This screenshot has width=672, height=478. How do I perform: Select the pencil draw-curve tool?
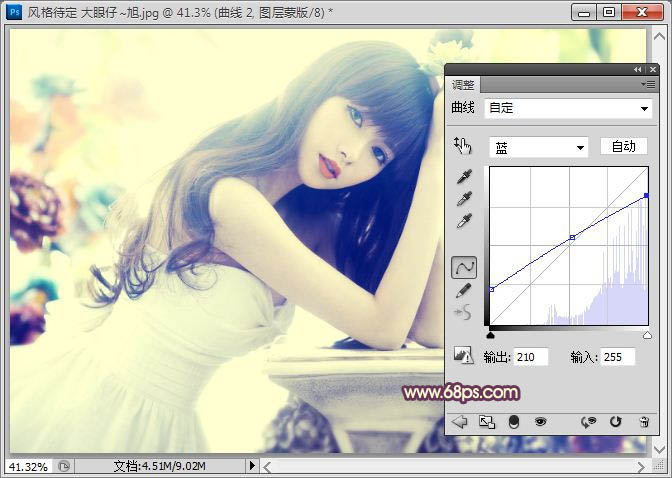[464, 290]
